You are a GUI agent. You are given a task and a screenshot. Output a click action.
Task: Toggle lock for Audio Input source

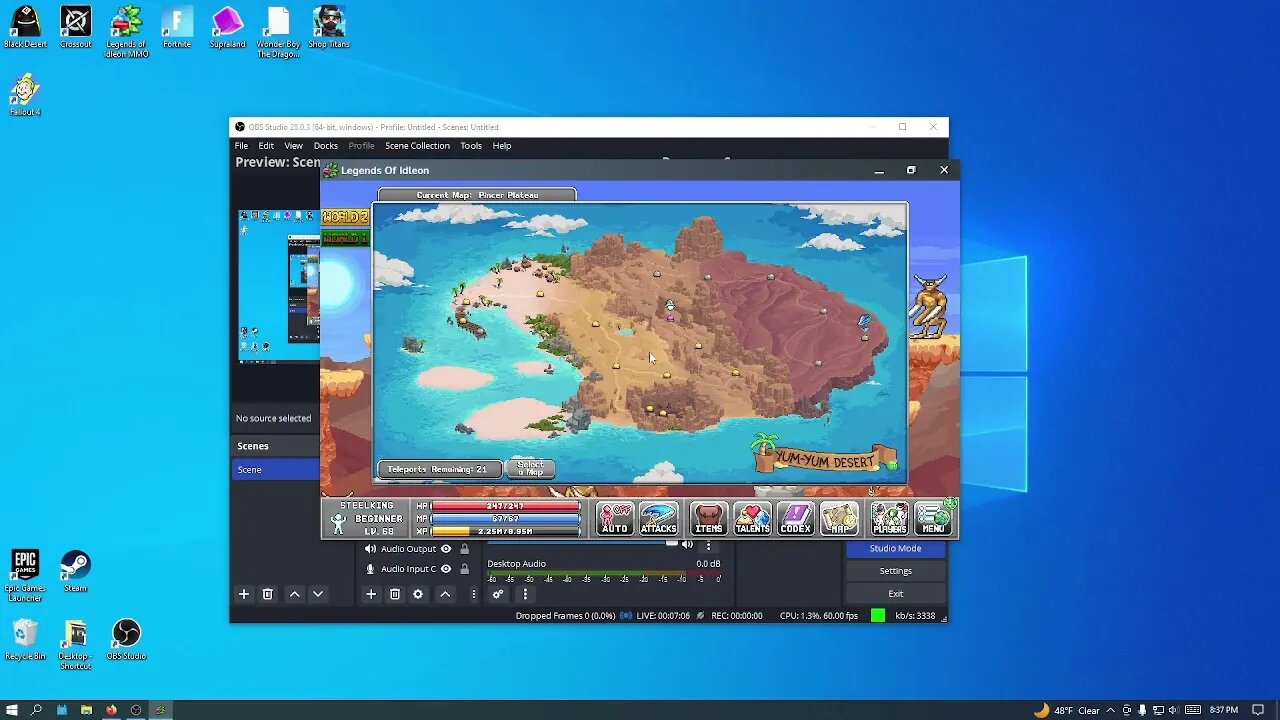[464, 569]
